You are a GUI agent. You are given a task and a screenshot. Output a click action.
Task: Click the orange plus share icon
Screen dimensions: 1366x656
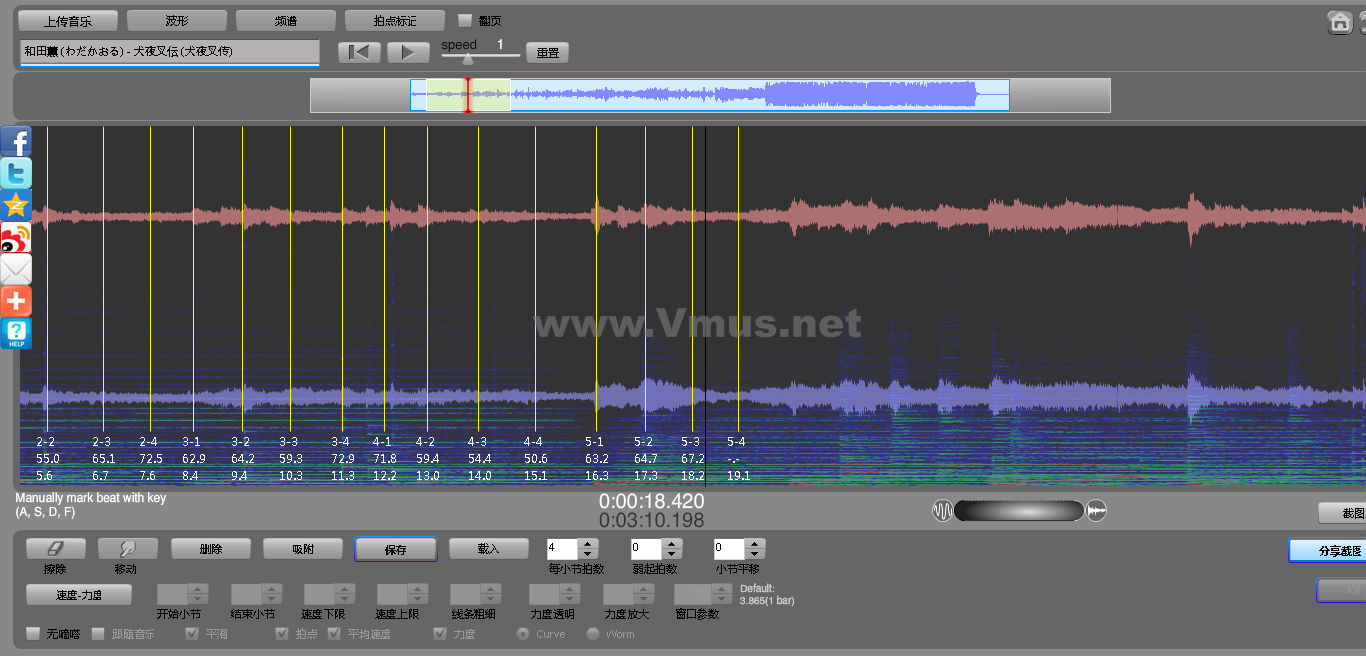pyautogui.click(x=16, y=301)
